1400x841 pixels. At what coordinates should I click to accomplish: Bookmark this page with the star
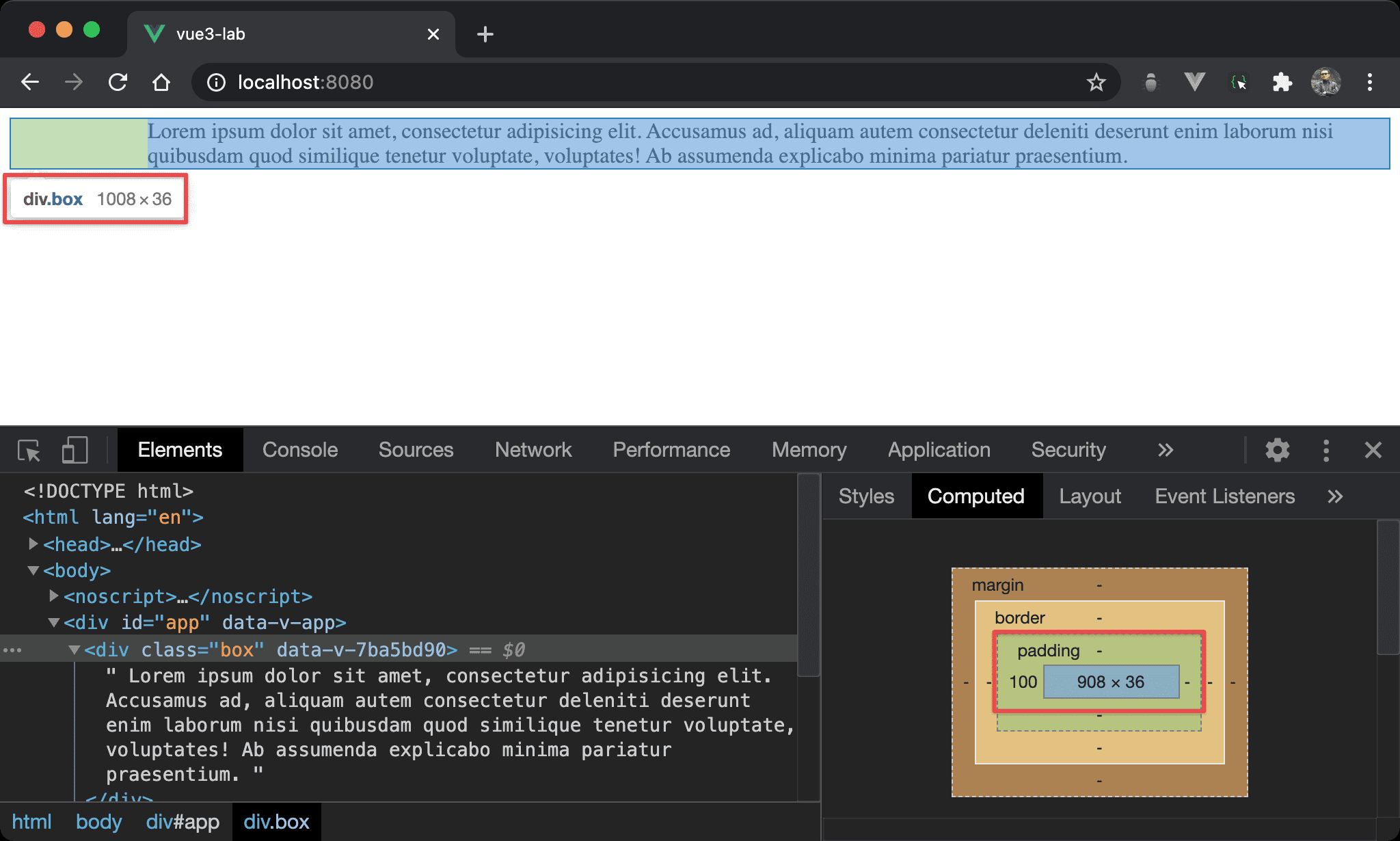[1096, 83]
